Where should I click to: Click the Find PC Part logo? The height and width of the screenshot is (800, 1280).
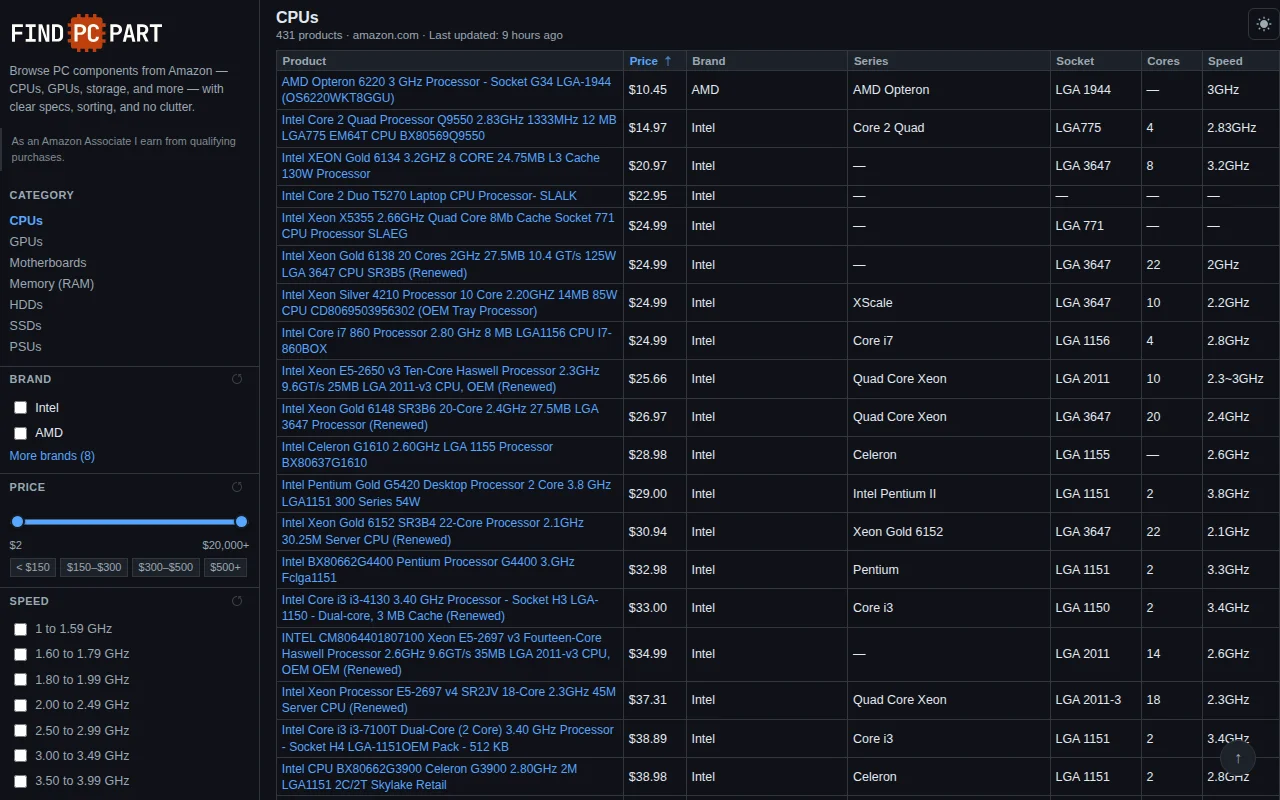86,33
